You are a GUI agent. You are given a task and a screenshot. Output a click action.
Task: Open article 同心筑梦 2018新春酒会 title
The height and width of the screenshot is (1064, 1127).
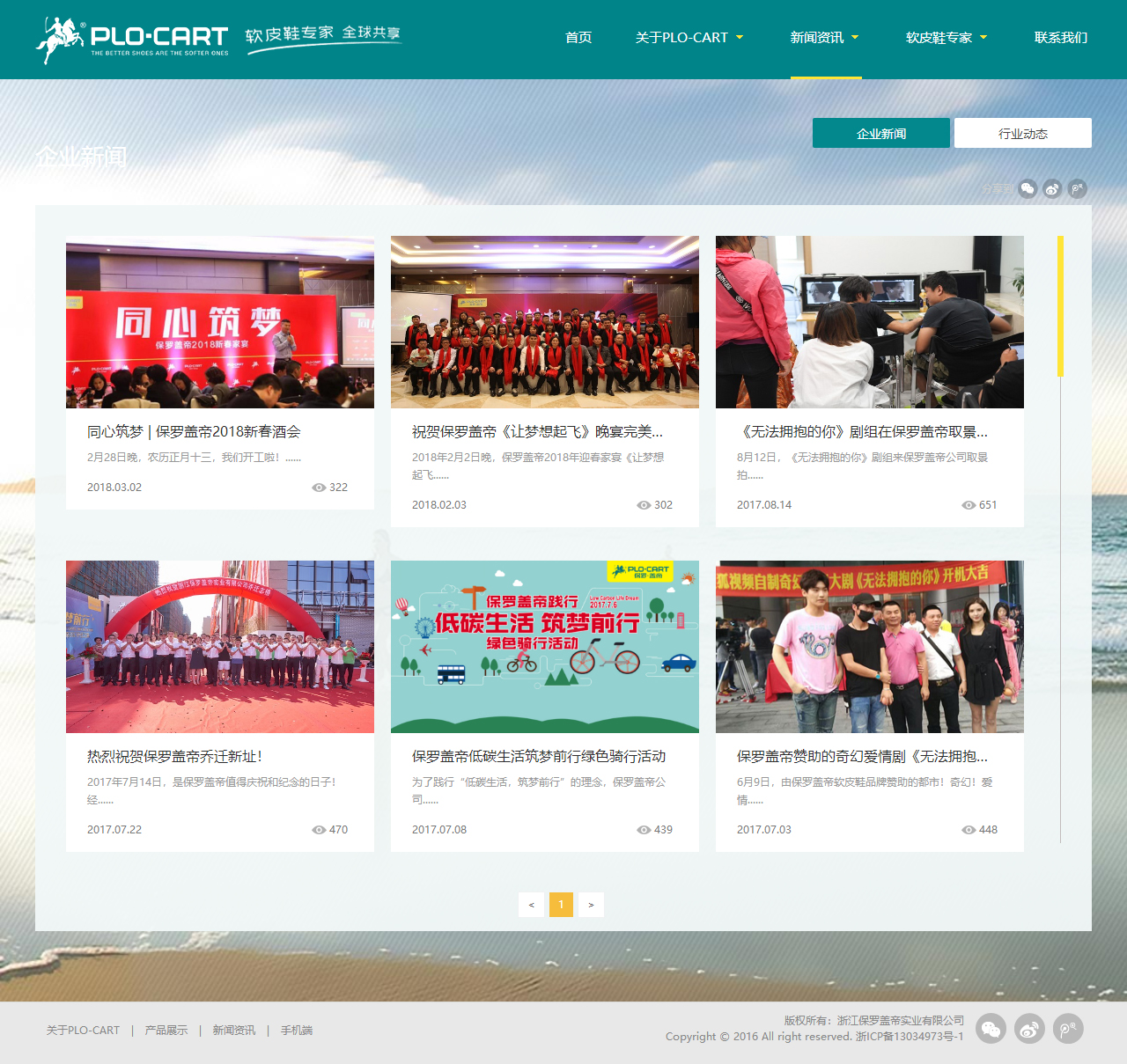coord(194,431)
